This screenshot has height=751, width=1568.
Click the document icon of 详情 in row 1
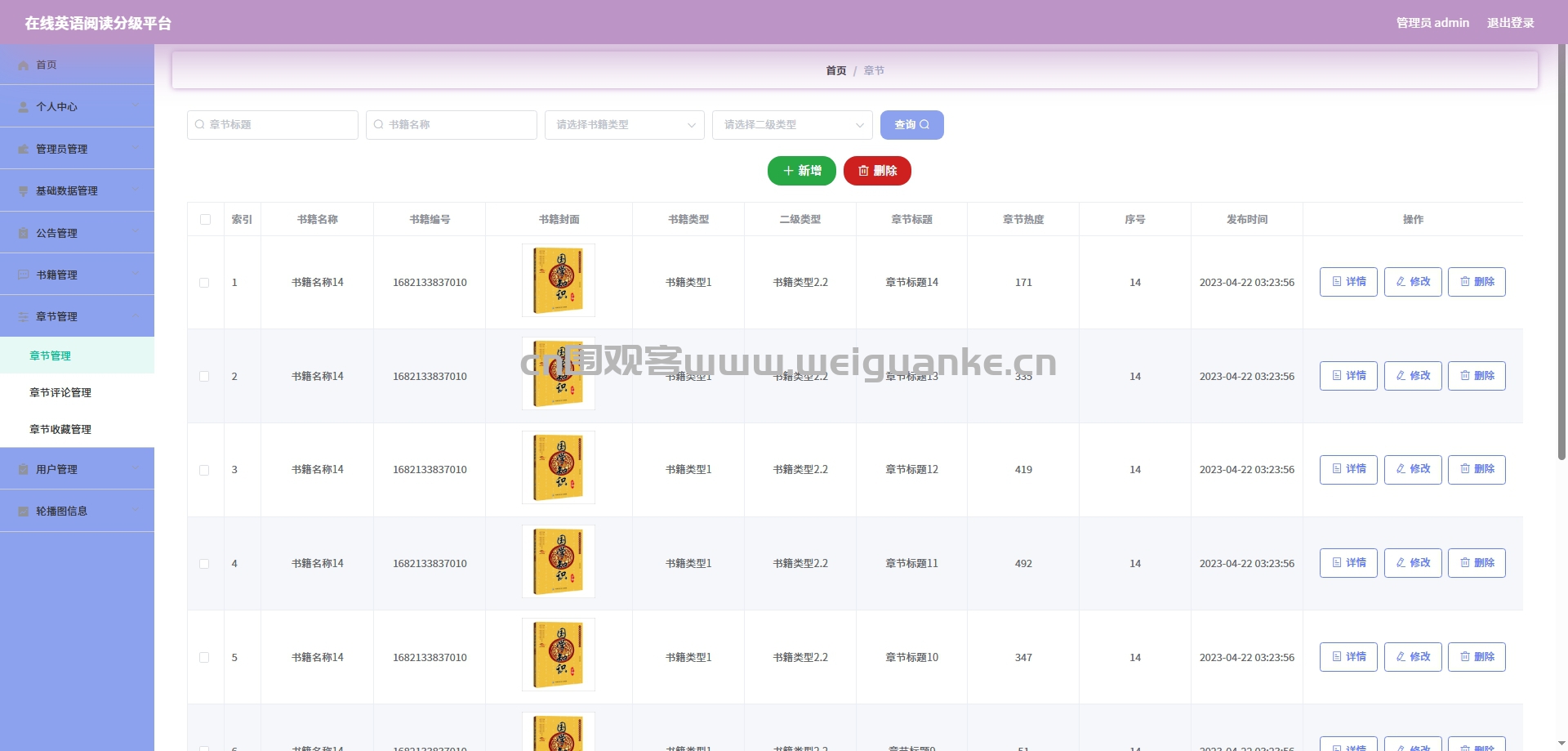click(1337, 282)
